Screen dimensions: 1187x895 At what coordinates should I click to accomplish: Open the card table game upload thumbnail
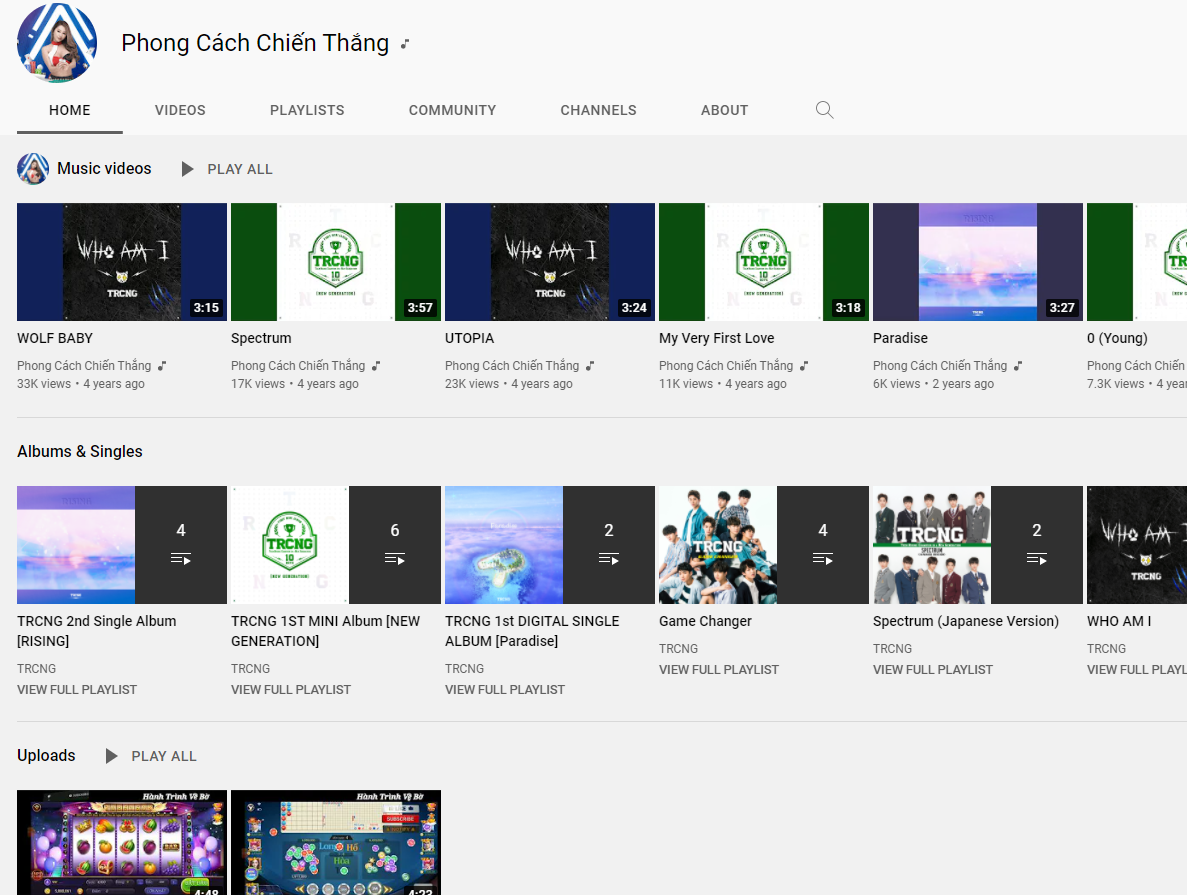pos(336,843)
